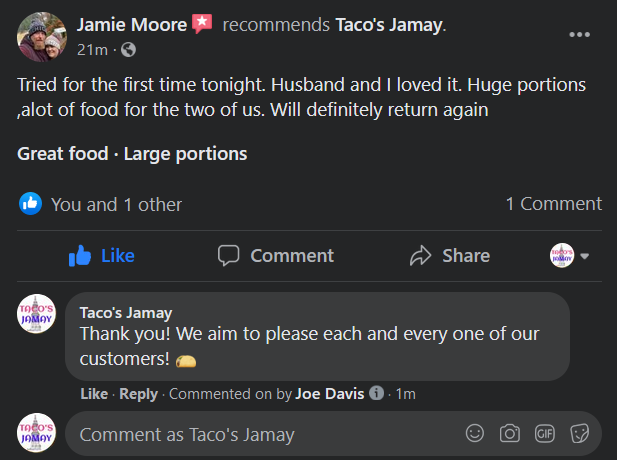Click Jamie Moore's profile picture thumbnail

41,35
